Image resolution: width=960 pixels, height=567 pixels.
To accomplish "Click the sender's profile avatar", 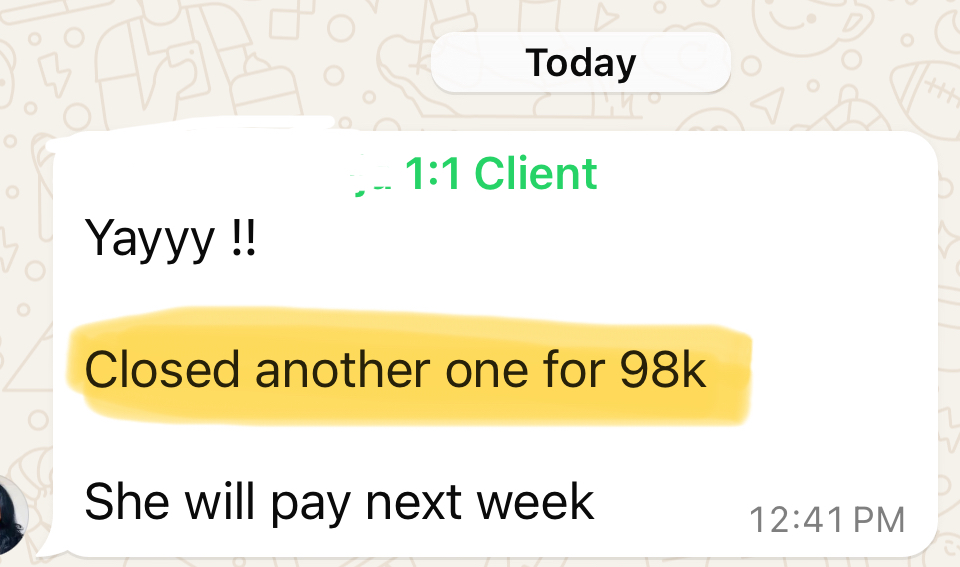I will [x=11, y=513].
